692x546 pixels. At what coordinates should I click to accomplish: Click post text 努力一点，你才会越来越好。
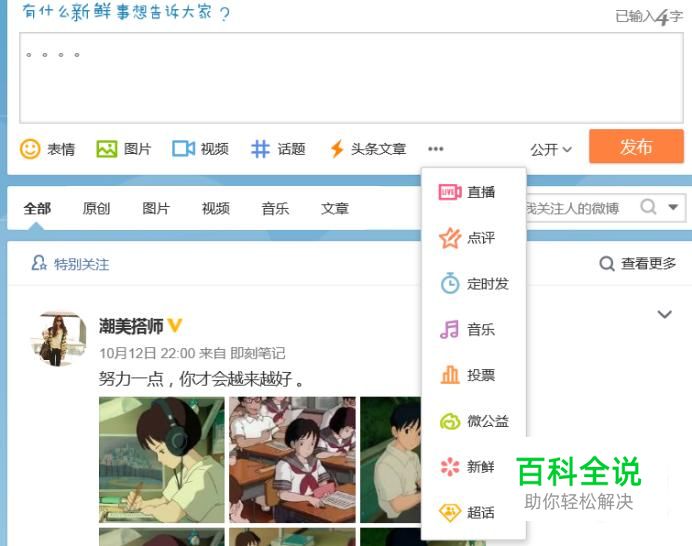(202, 379)
